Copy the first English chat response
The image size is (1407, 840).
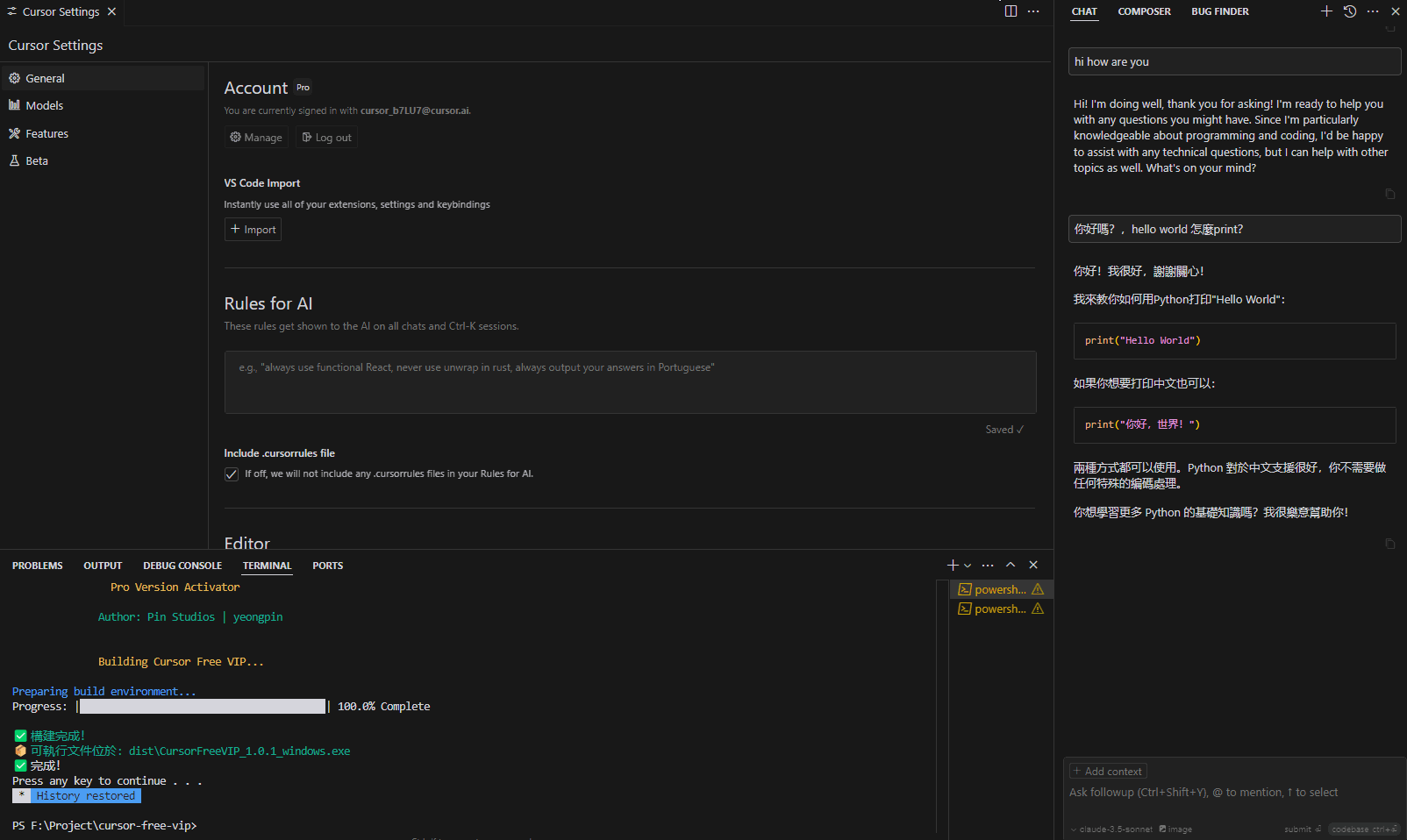coord(1389,194)
